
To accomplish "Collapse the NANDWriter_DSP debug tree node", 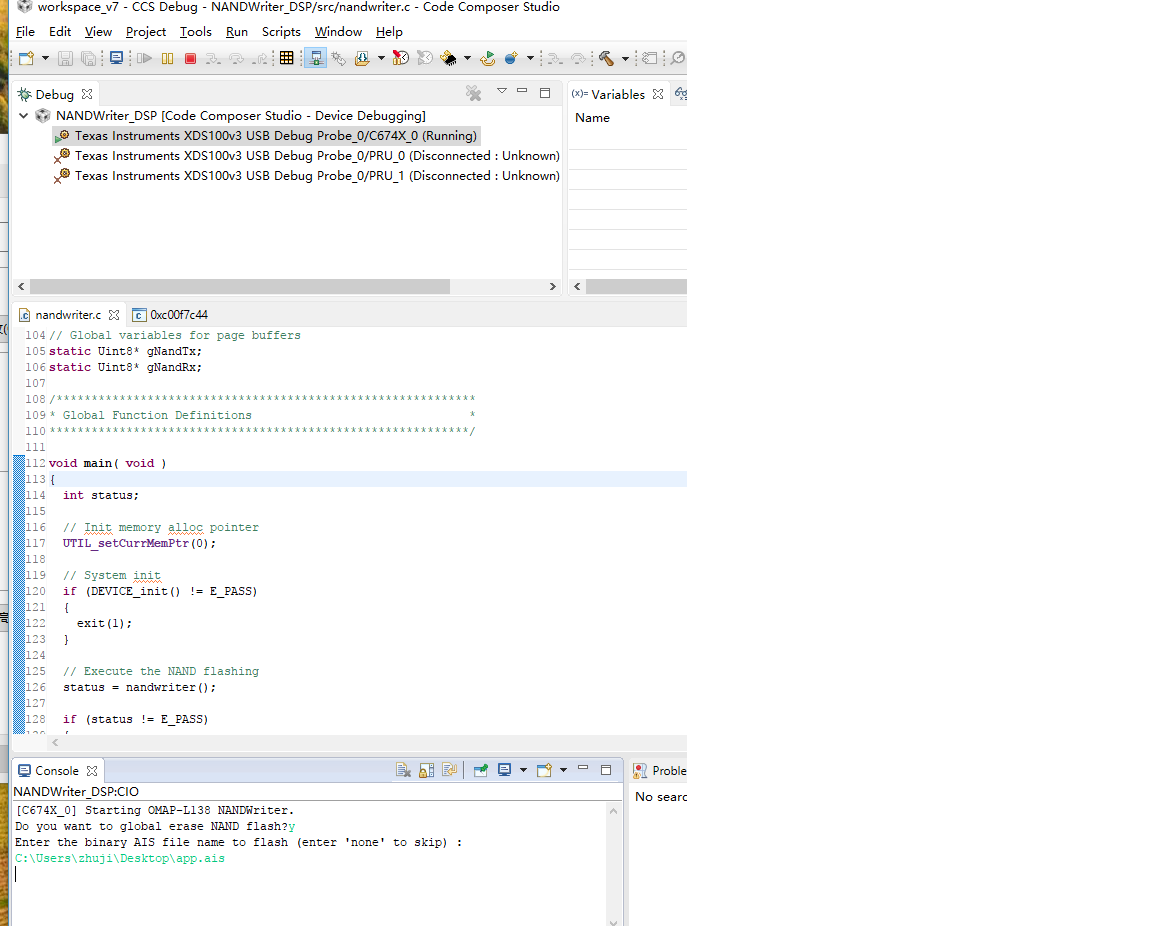I will 24,115.
